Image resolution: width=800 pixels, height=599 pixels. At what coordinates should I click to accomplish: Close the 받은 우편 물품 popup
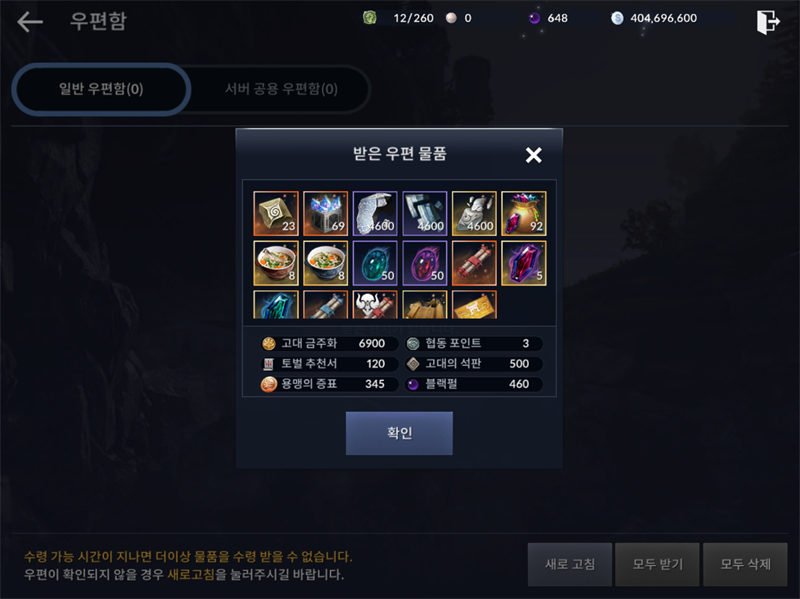click(x=534, y=155)
